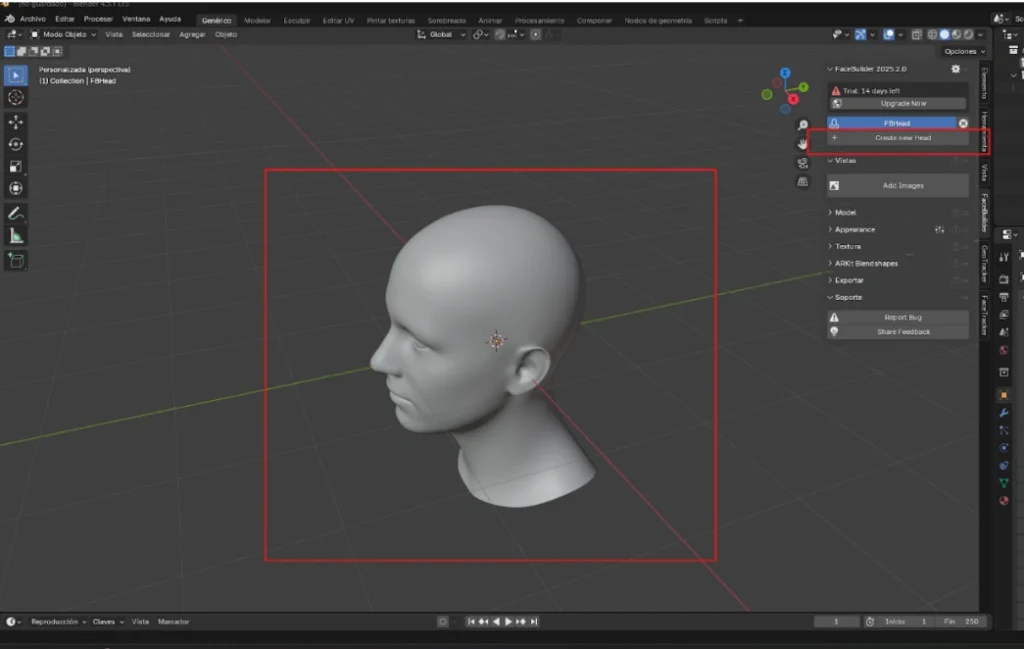This screenshot has width=1024, height=649.
Task: Select the Scale tool
Action: click(x=15, y=168)
